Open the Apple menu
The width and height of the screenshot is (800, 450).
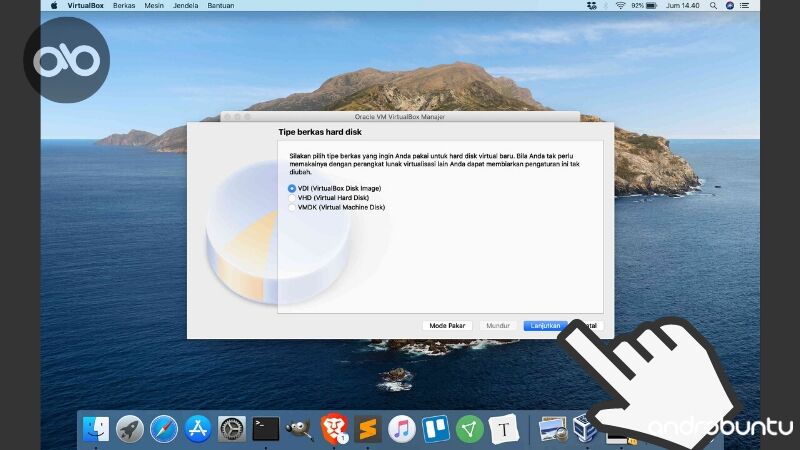[x=54, y=6]
